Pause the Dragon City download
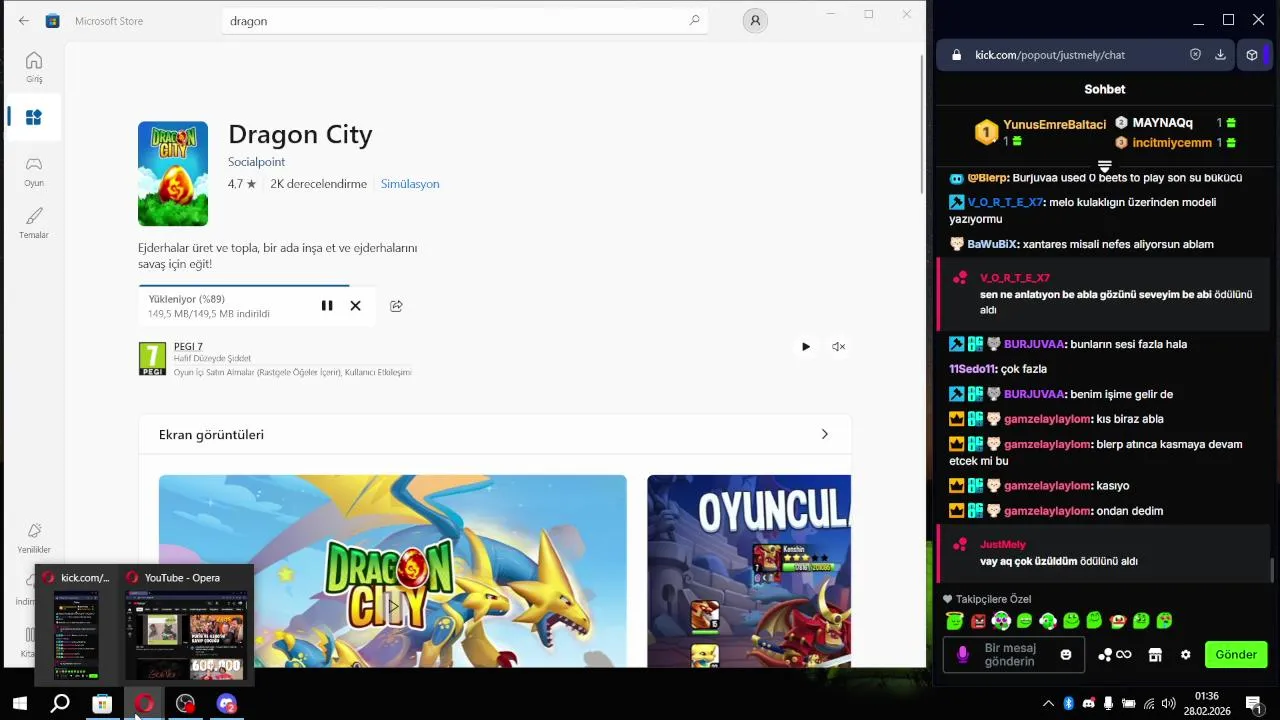This screenshot has width=1280, height=720. [x=327, y=306]
